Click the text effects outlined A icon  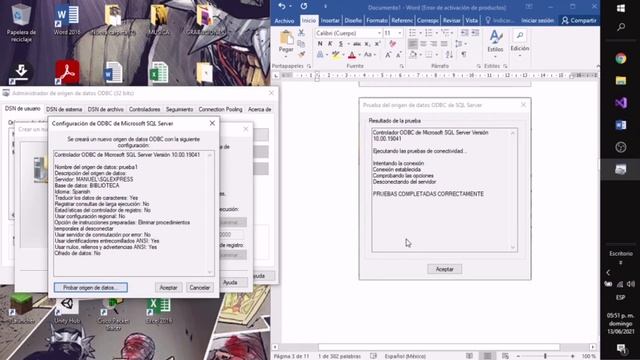[x=320, y=54]
